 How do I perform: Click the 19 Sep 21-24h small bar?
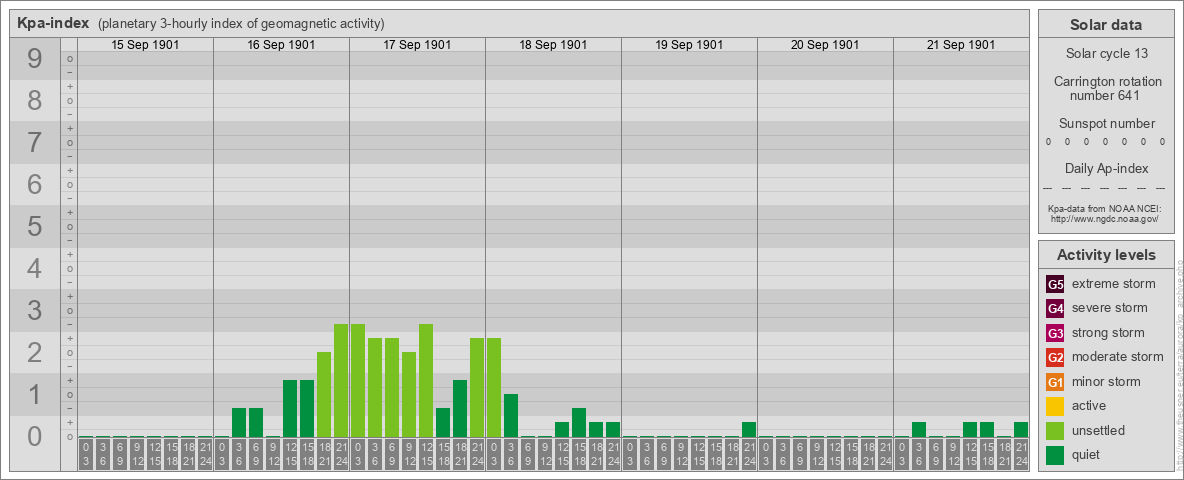748,429
